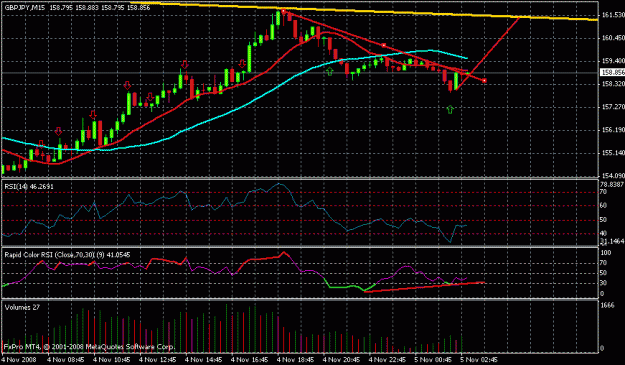Click the FxPro MT4 copyright text
This screenshot has height=365, width=625.
pos(89,347)
